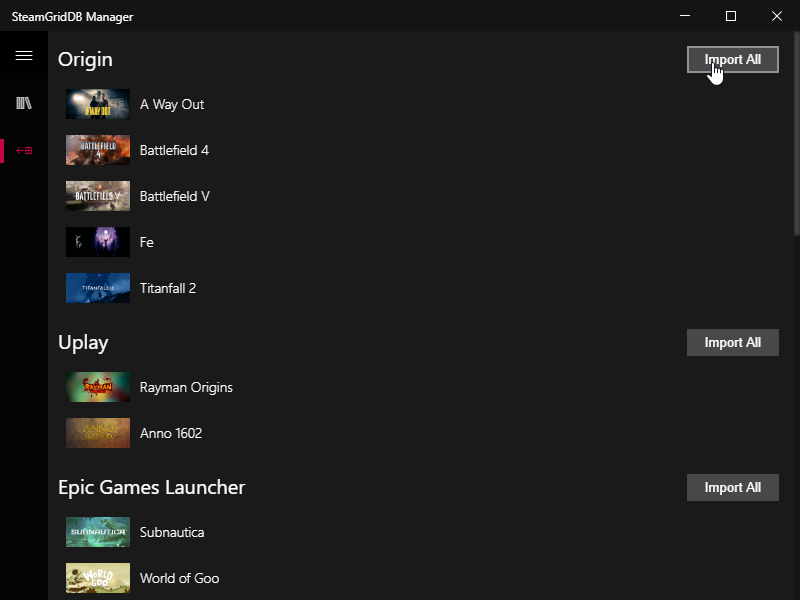Viewport: 800px width, 600px height.
Task: Click Import All for Origin
Action: (732, 59)
